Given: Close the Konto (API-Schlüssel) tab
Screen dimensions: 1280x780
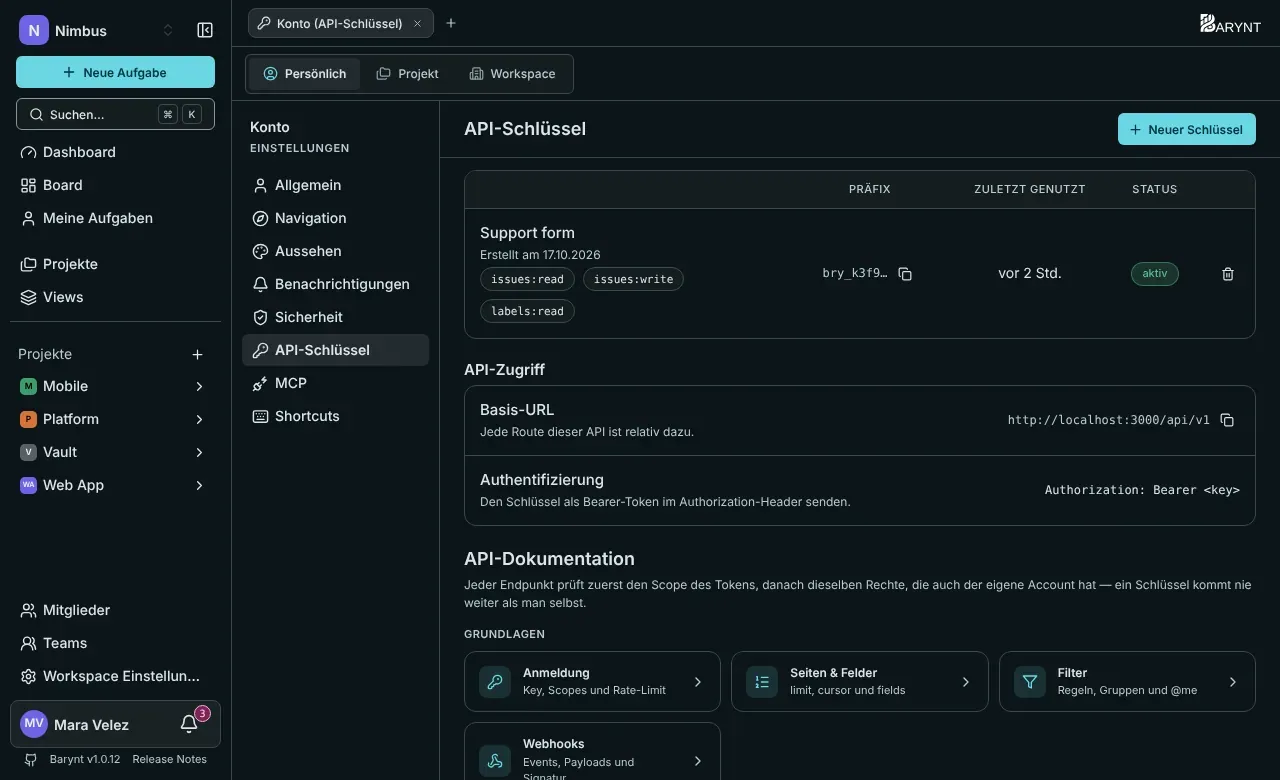Looking at the screenshot, I should pos(418,23).
